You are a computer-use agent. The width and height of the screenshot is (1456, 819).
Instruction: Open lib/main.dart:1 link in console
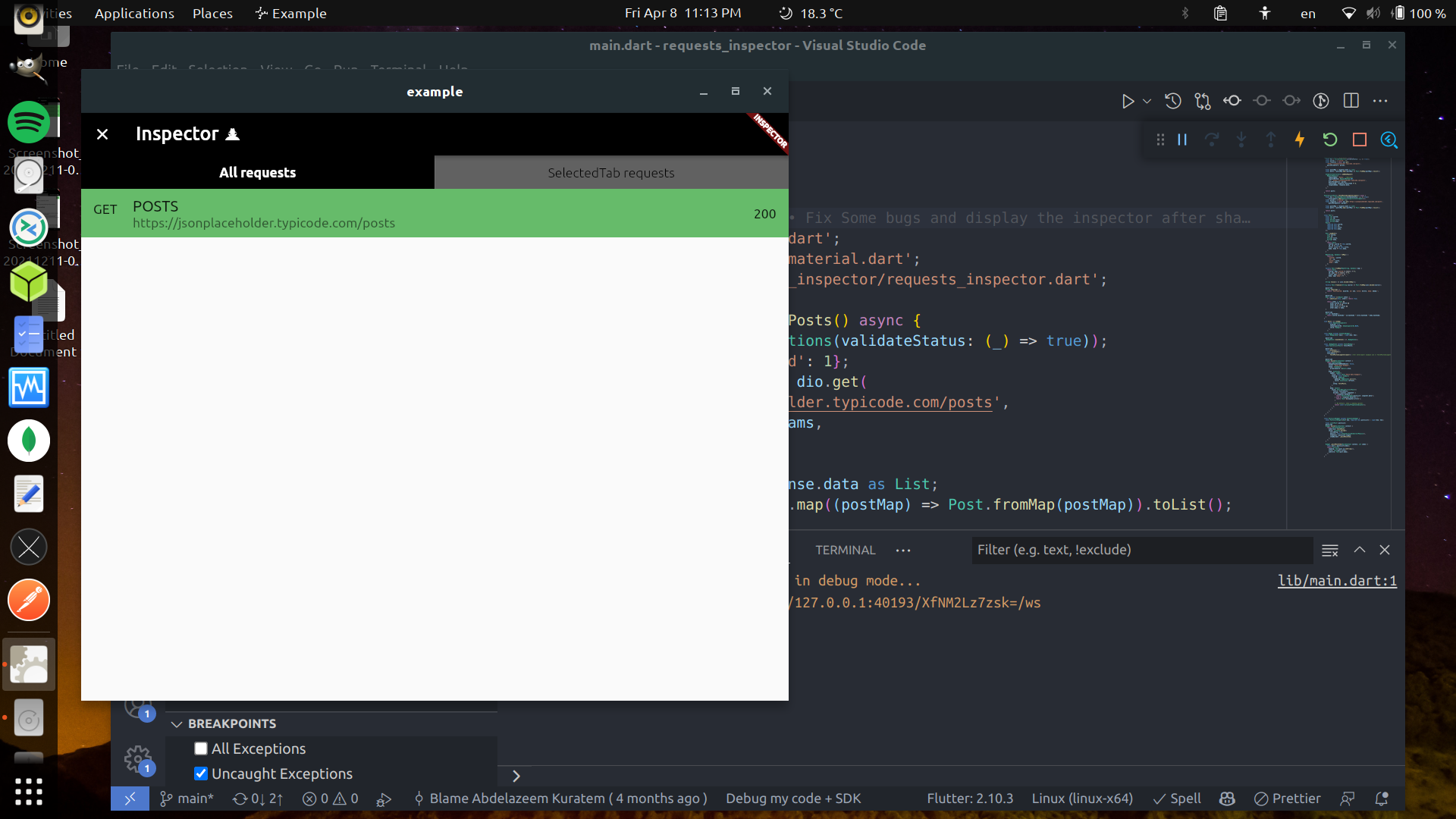(x=1337, y=581)
